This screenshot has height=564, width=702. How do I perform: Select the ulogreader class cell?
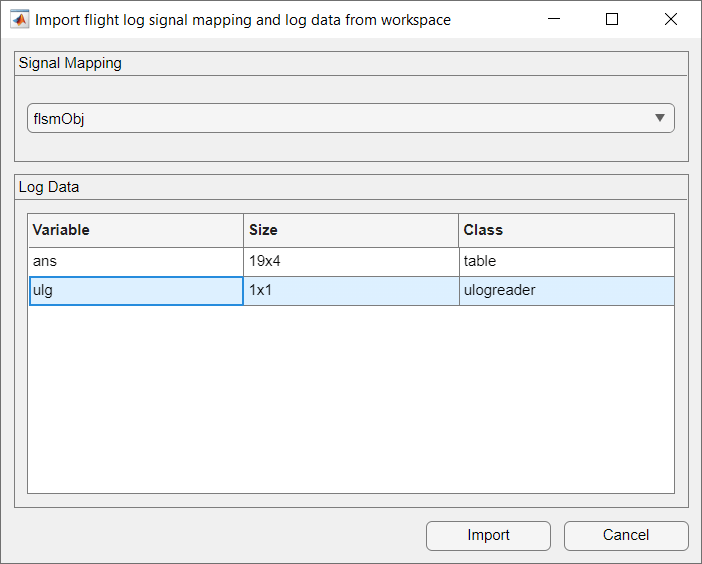pyautogui.click(x=566, y=290)
